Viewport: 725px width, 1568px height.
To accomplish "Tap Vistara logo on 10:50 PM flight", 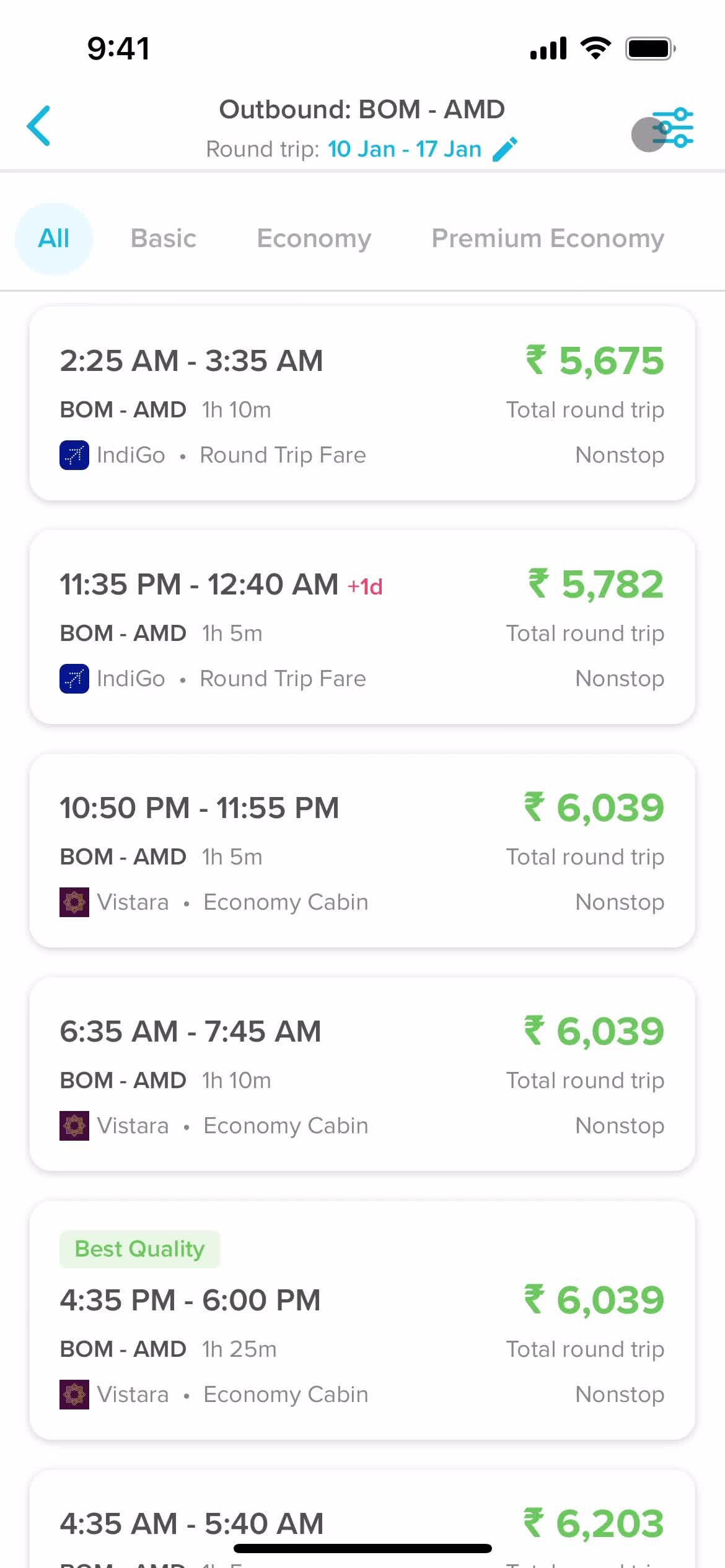I will pyautogui.click(x=74, y=902).
